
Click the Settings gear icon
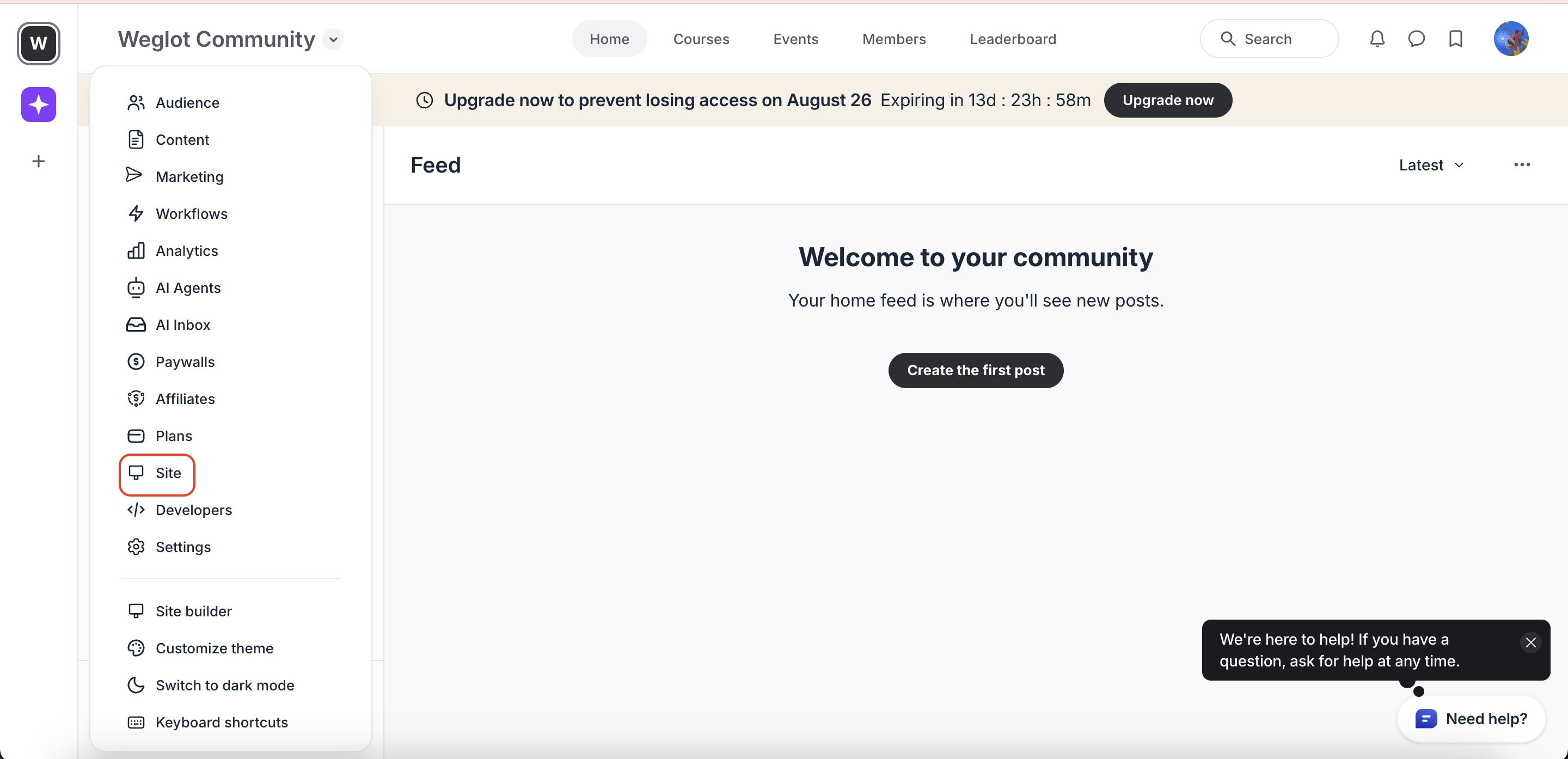pos(136,547)
